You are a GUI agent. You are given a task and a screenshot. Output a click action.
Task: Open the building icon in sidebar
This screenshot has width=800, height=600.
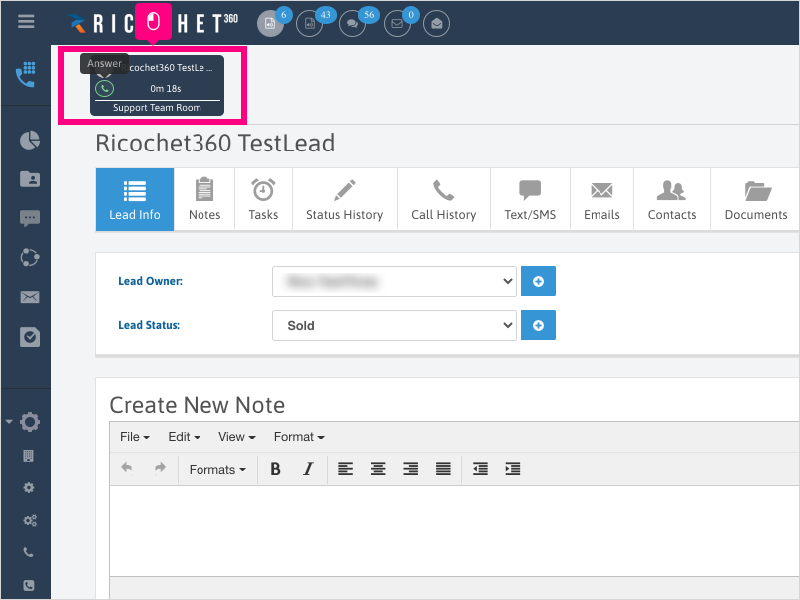29,456
